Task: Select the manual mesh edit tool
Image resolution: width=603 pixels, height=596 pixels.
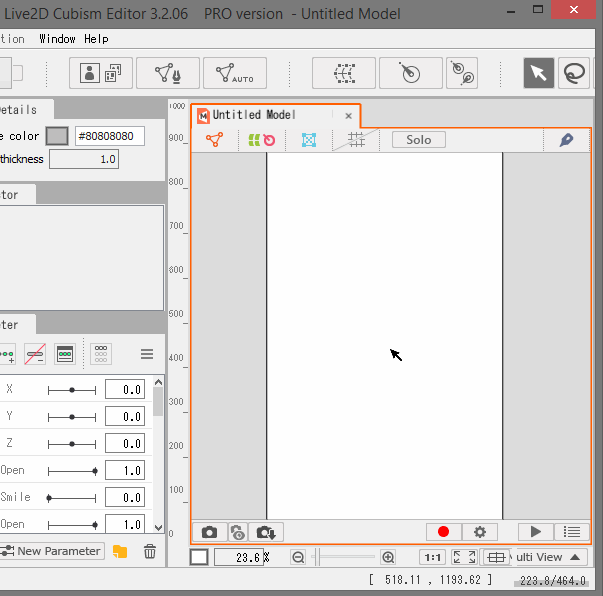Action: click(x=168, y=73)
